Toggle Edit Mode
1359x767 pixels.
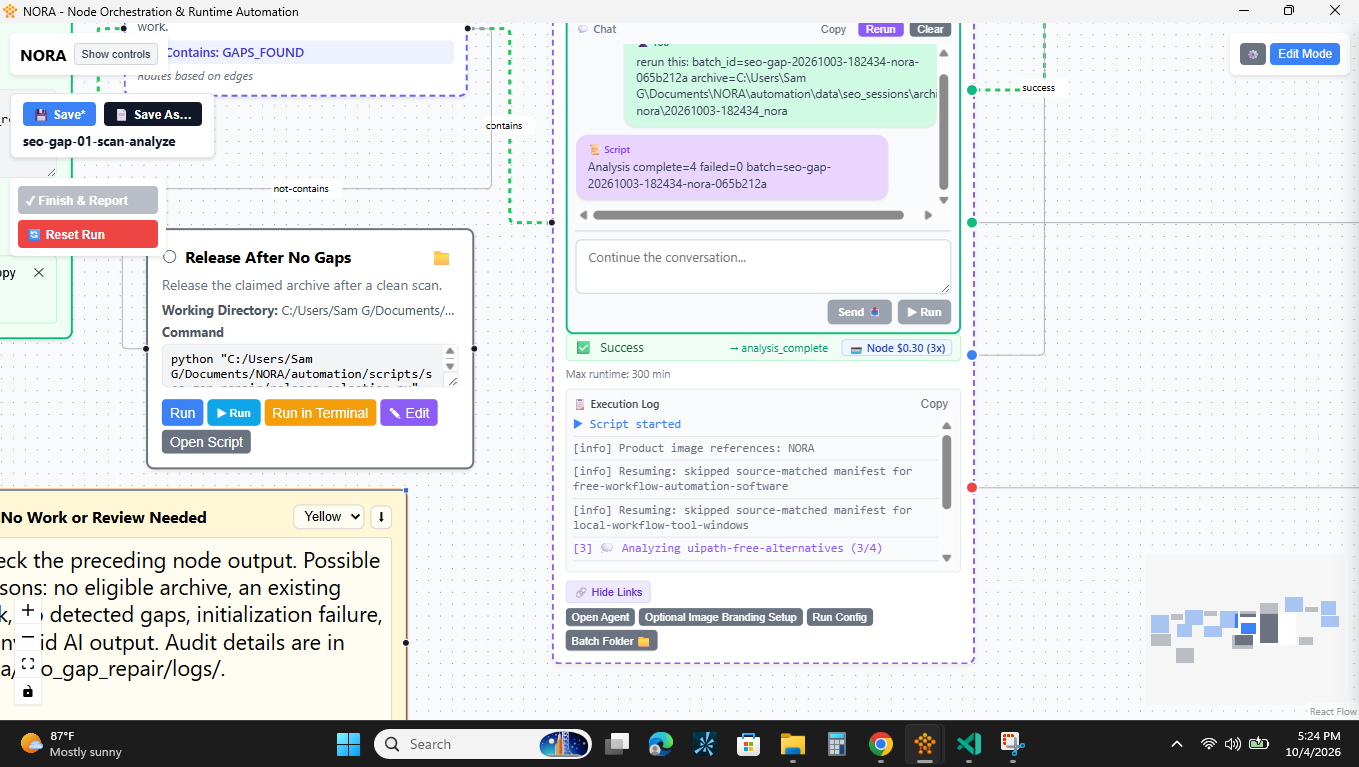1305,54
